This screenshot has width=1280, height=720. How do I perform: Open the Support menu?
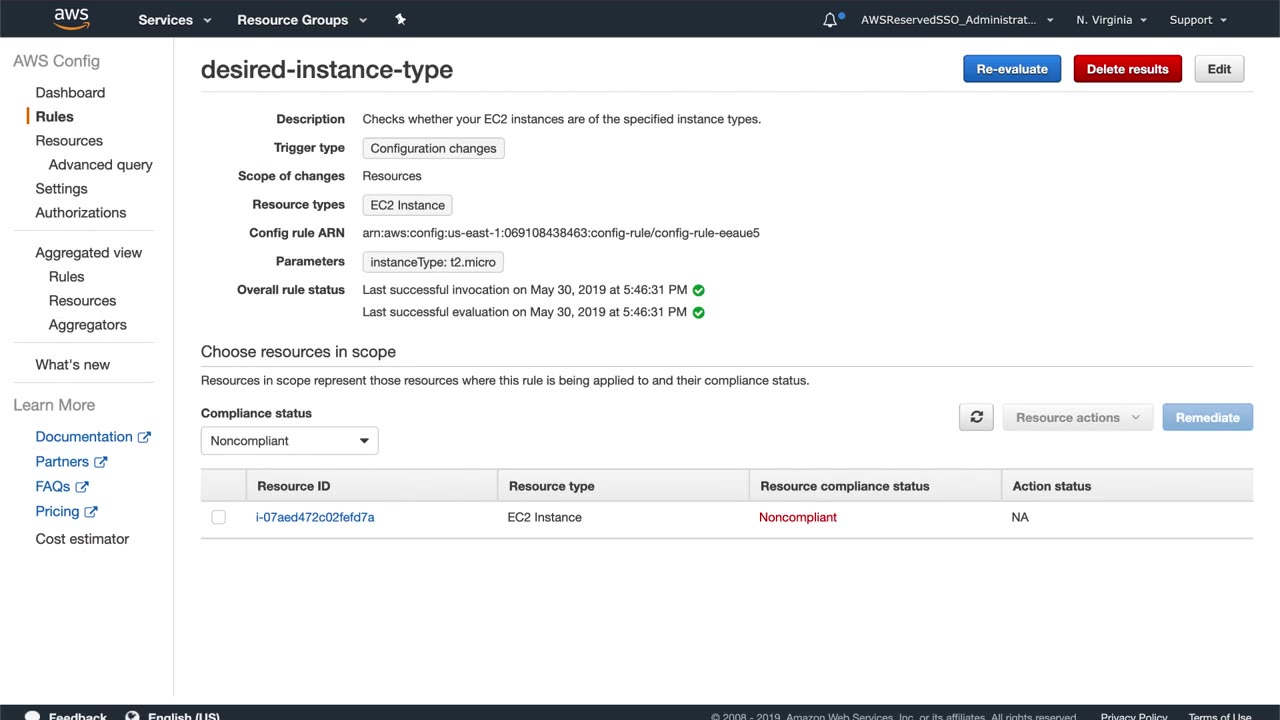coord(1197,20)
